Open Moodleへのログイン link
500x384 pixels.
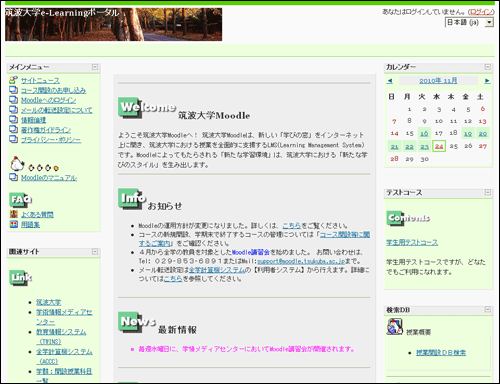point(49,100)
